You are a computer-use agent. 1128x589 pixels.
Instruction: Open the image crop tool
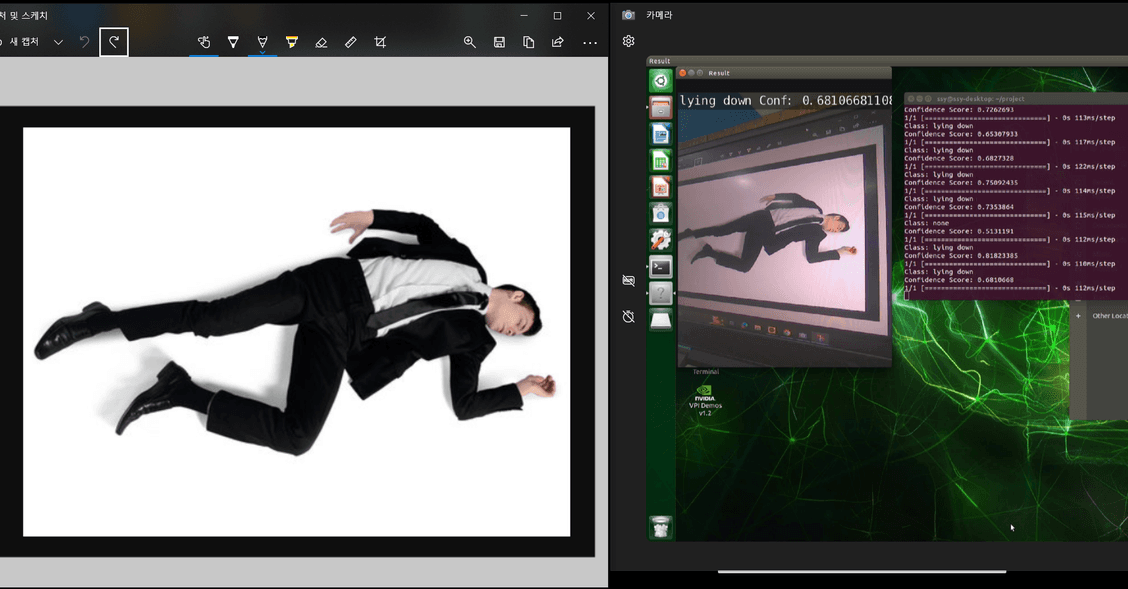(x=380, y=42)
